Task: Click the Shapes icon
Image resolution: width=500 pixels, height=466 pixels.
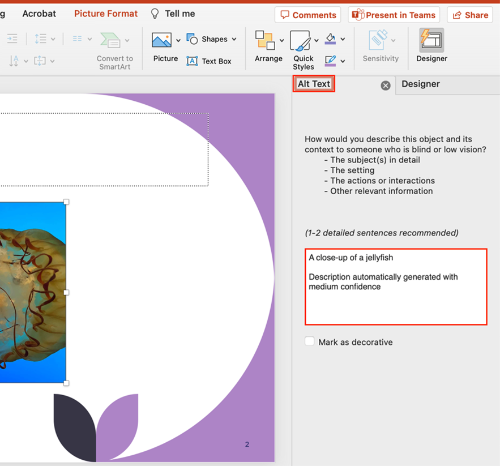Action: tap(192, 39)
